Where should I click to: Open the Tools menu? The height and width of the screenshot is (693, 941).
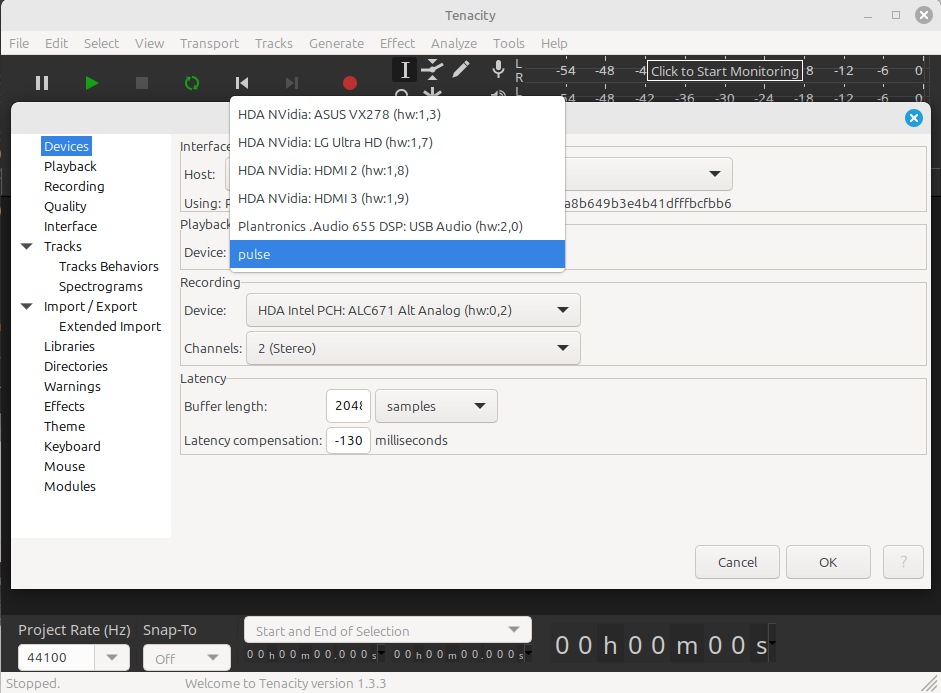pos(509,43)
